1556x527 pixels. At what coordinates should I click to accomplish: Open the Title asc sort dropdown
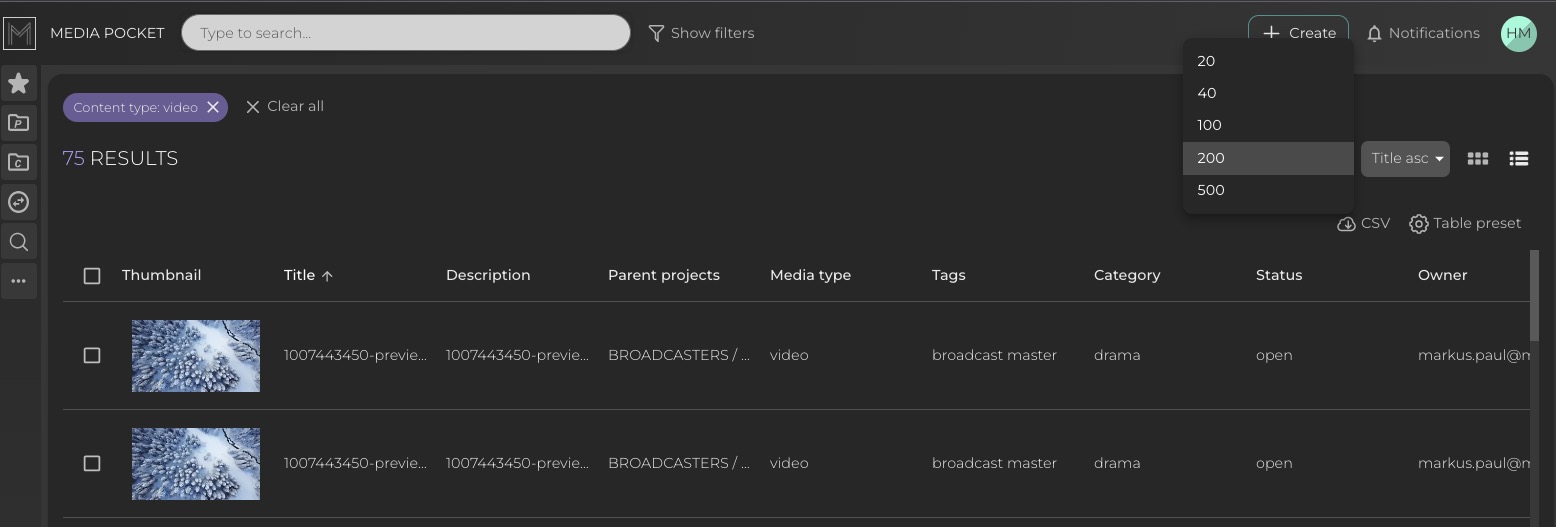pos(1405,159)
